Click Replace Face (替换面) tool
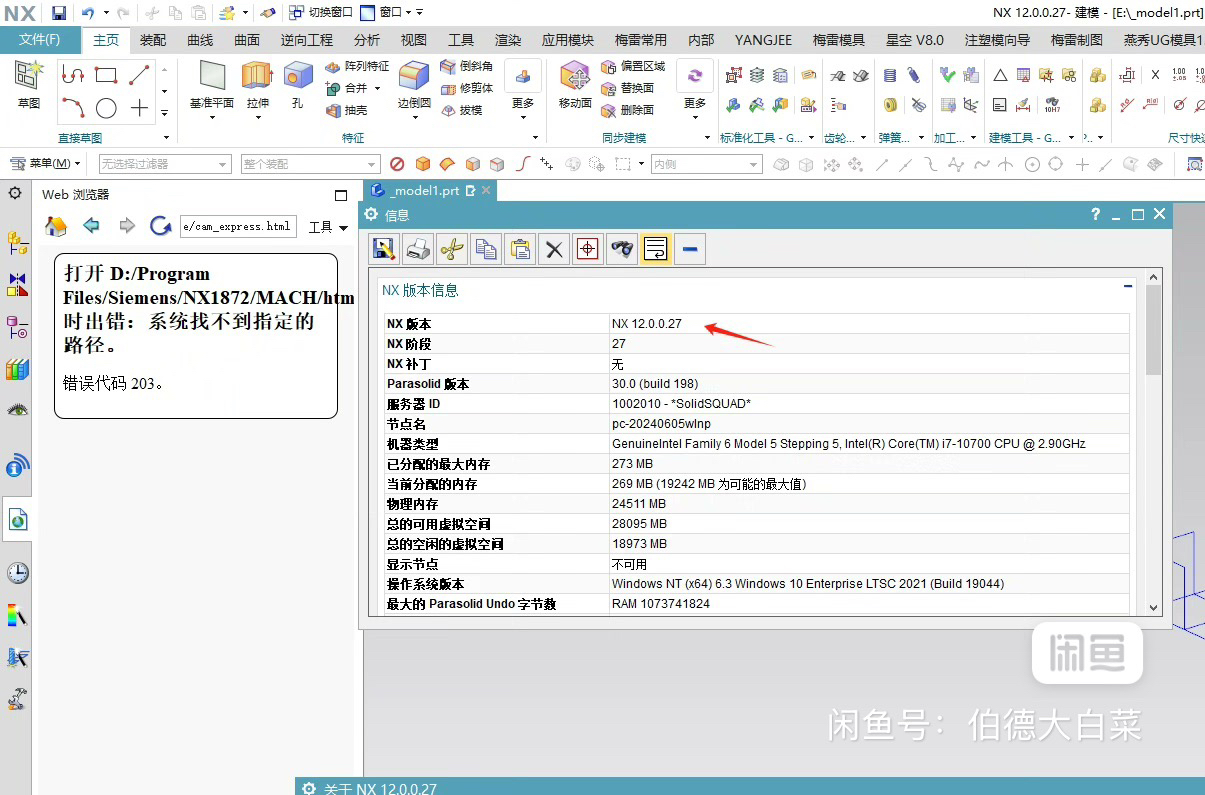 [x=628, y=88]
